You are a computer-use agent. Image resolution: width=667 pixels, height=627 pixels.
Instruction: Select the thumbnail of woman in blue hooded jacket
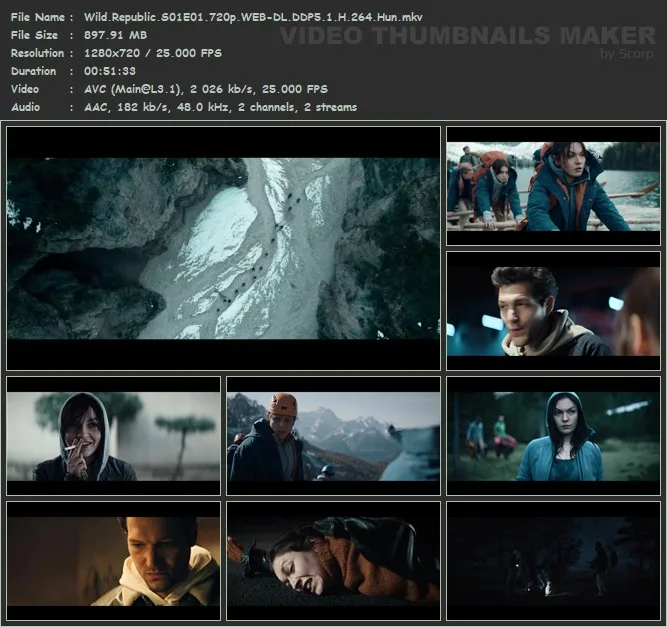553,436
